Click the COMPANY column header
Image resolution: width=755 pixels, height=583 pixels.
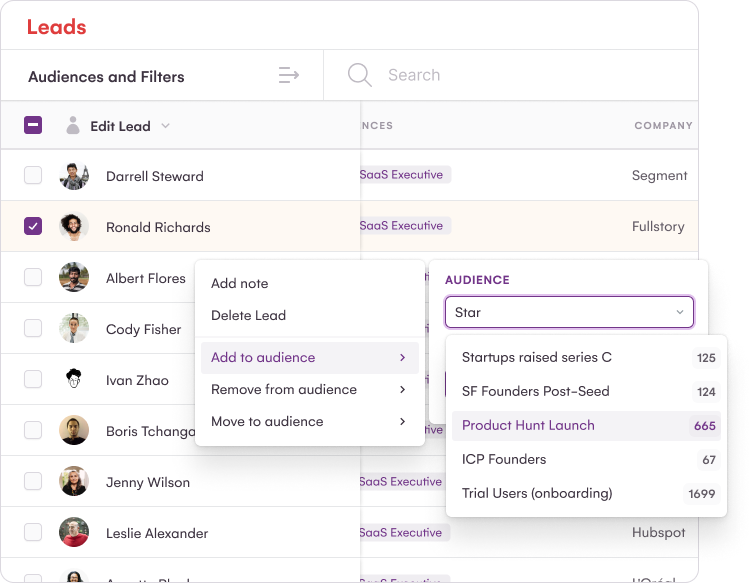663,126
